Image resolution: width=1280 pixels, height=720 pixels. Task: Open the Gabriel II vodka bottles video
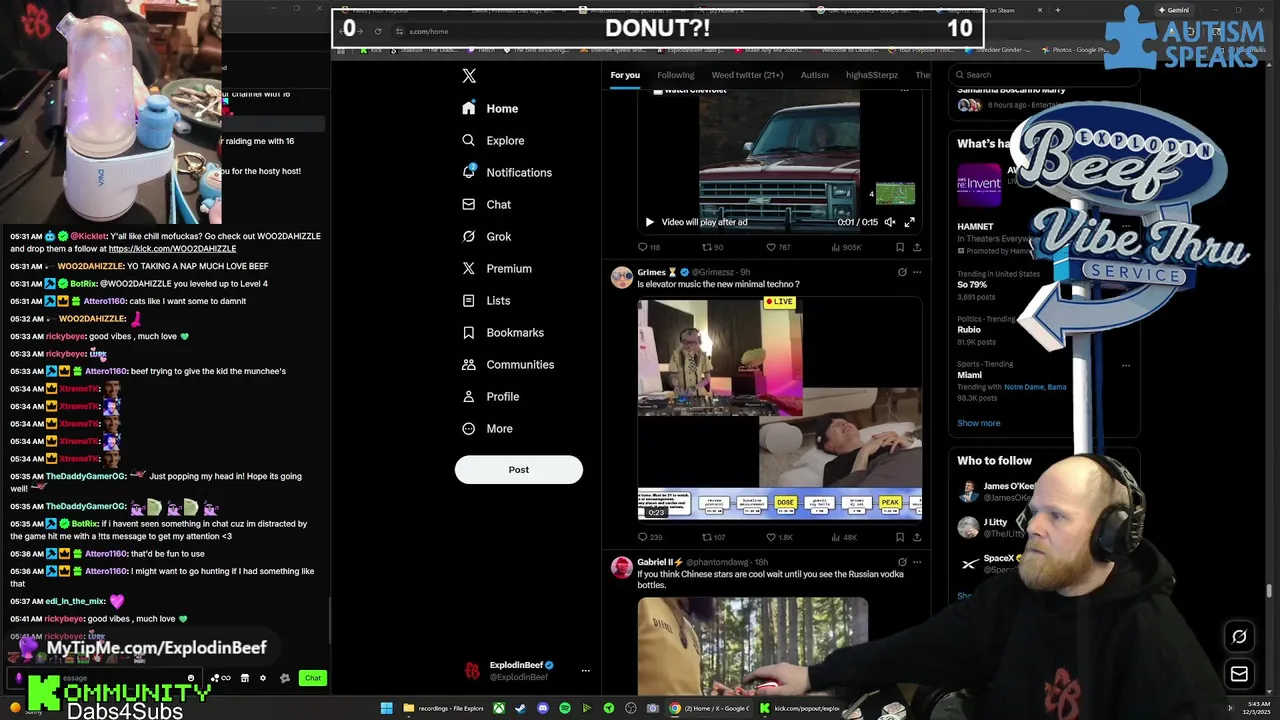tap(753, 646)
